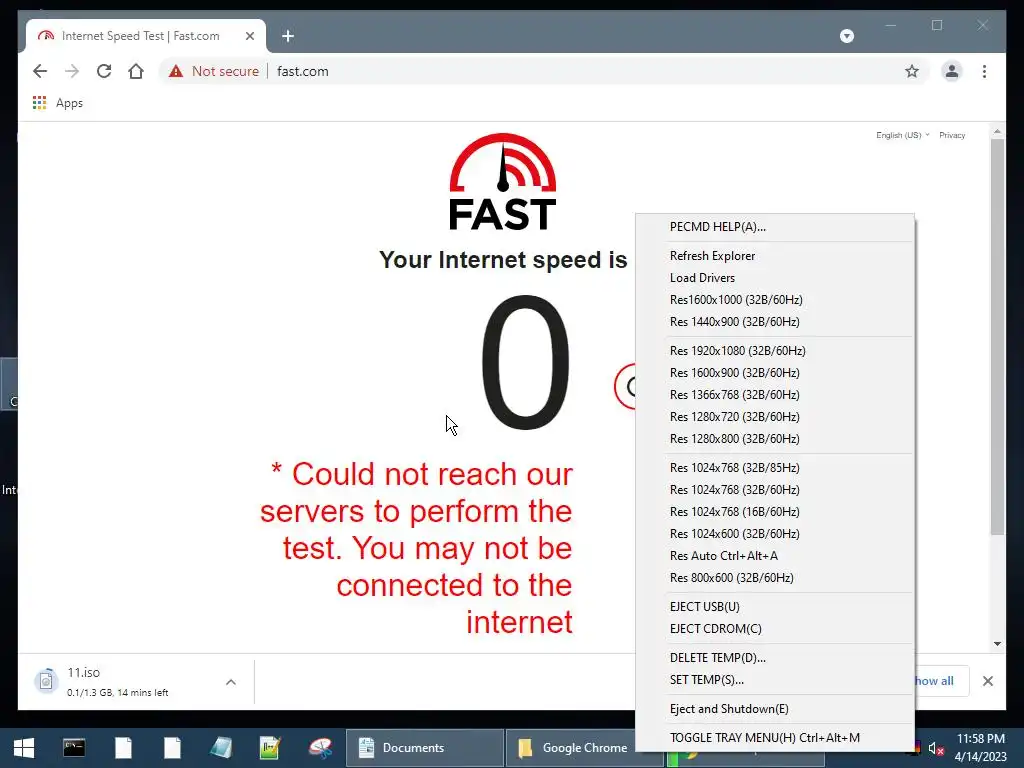Open the Chrome three-dot menu
The width and height of the screenshot is (1024, 768).
984,71
